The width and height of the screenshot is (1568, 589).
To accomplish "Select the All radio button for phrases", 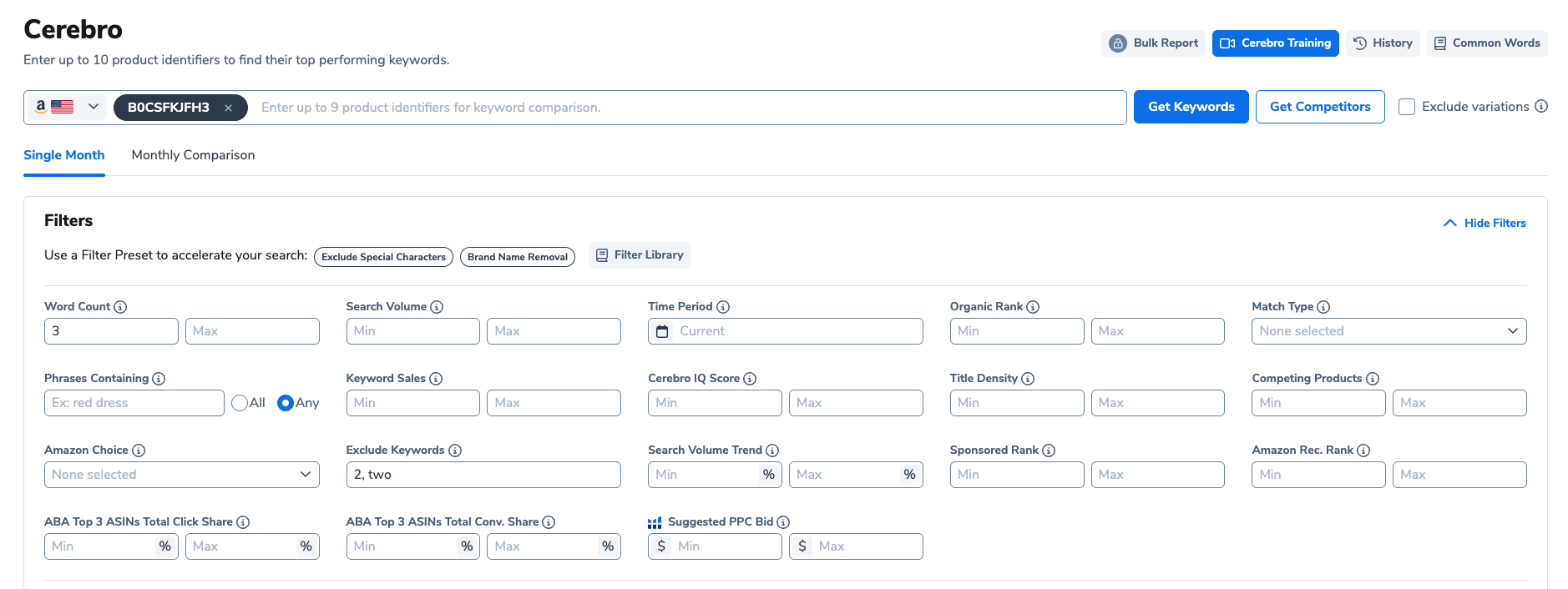I will pos(240,403).
